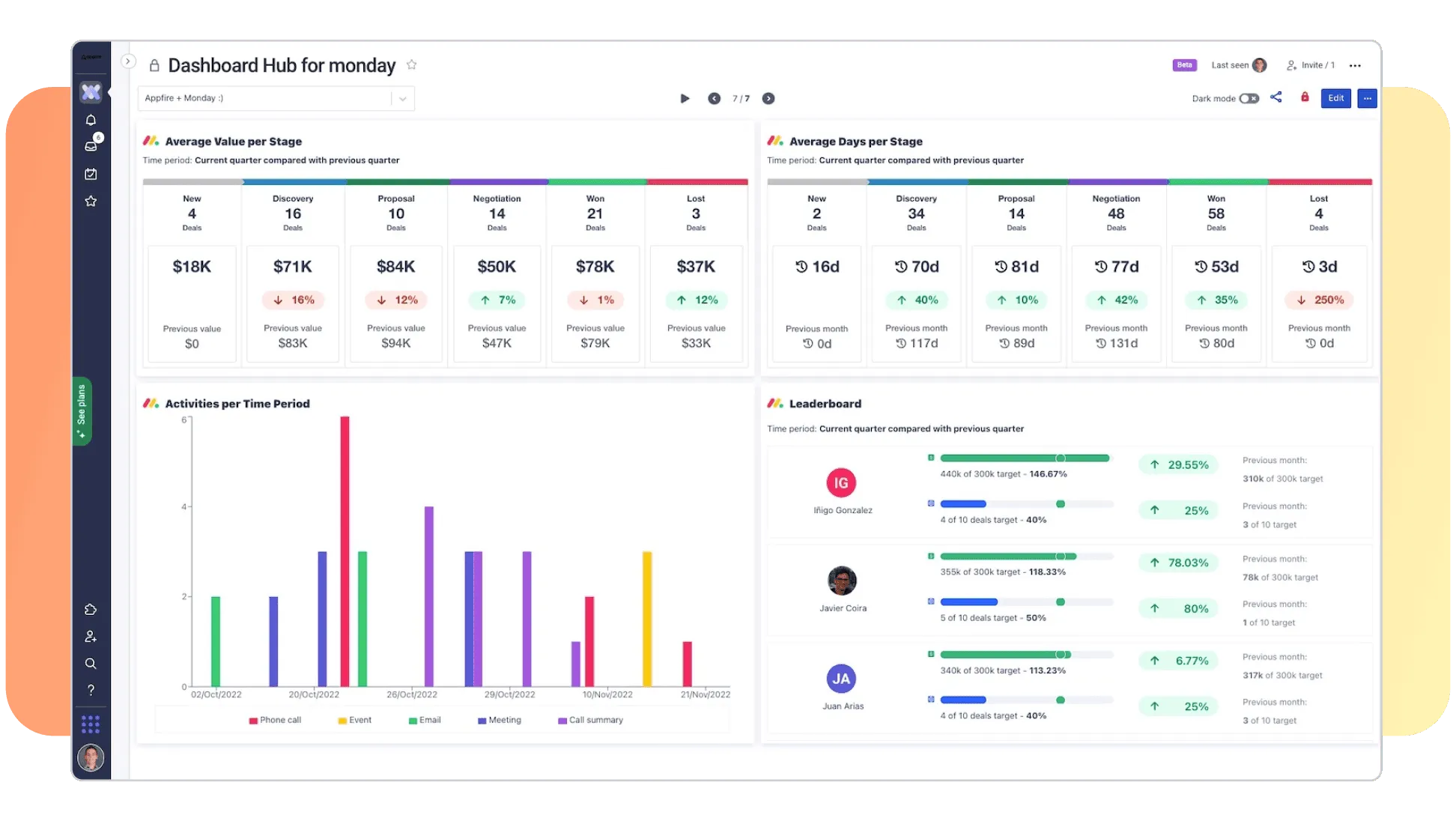Screen dimensions: 1456x821
Task: Click the Edit button
Action: point(1335,98)
